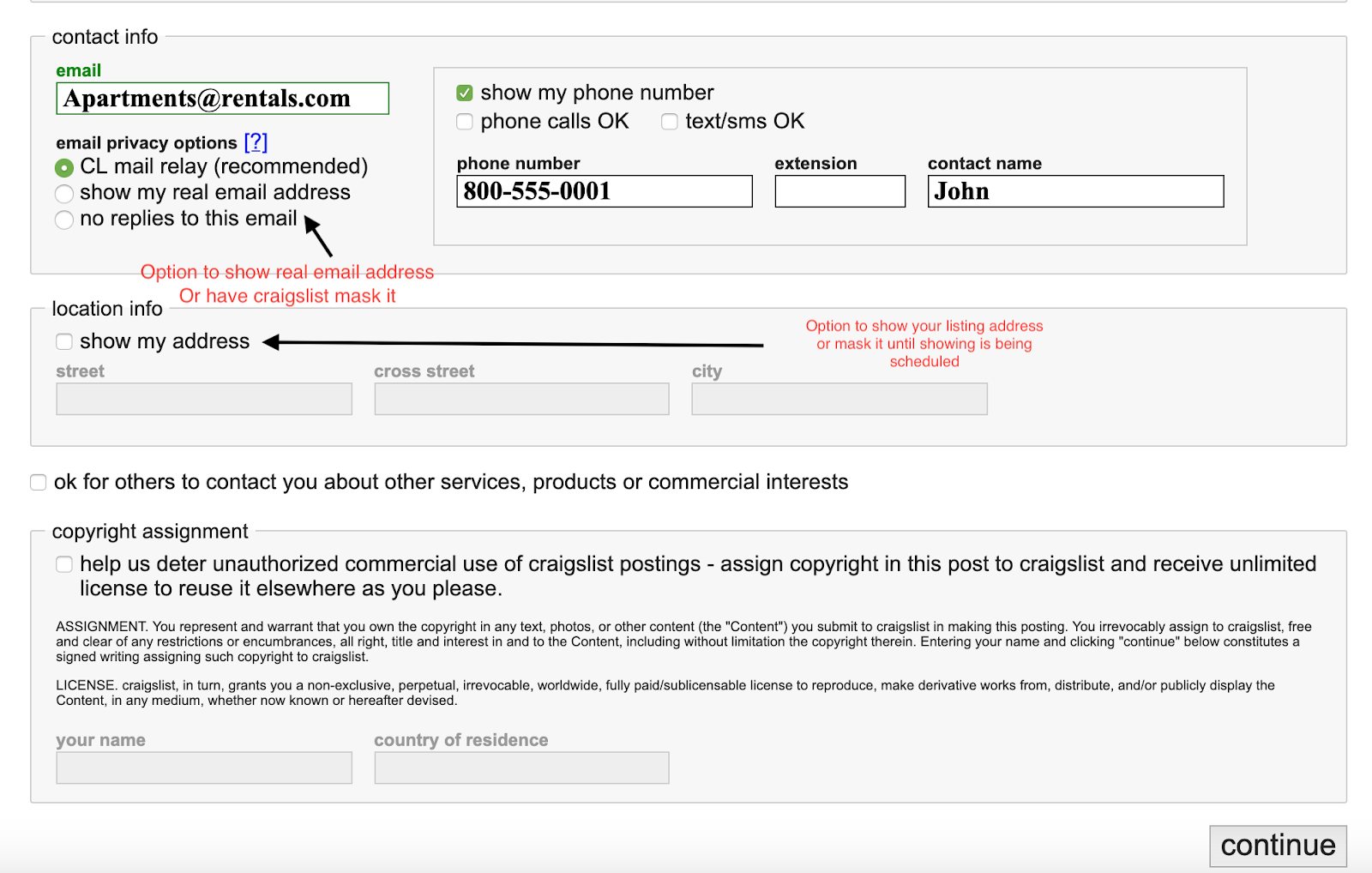Enable phone calls OK checkbox
Image resolution: width=1372 pixels, height=873 pixels.
tap(465, 122)
